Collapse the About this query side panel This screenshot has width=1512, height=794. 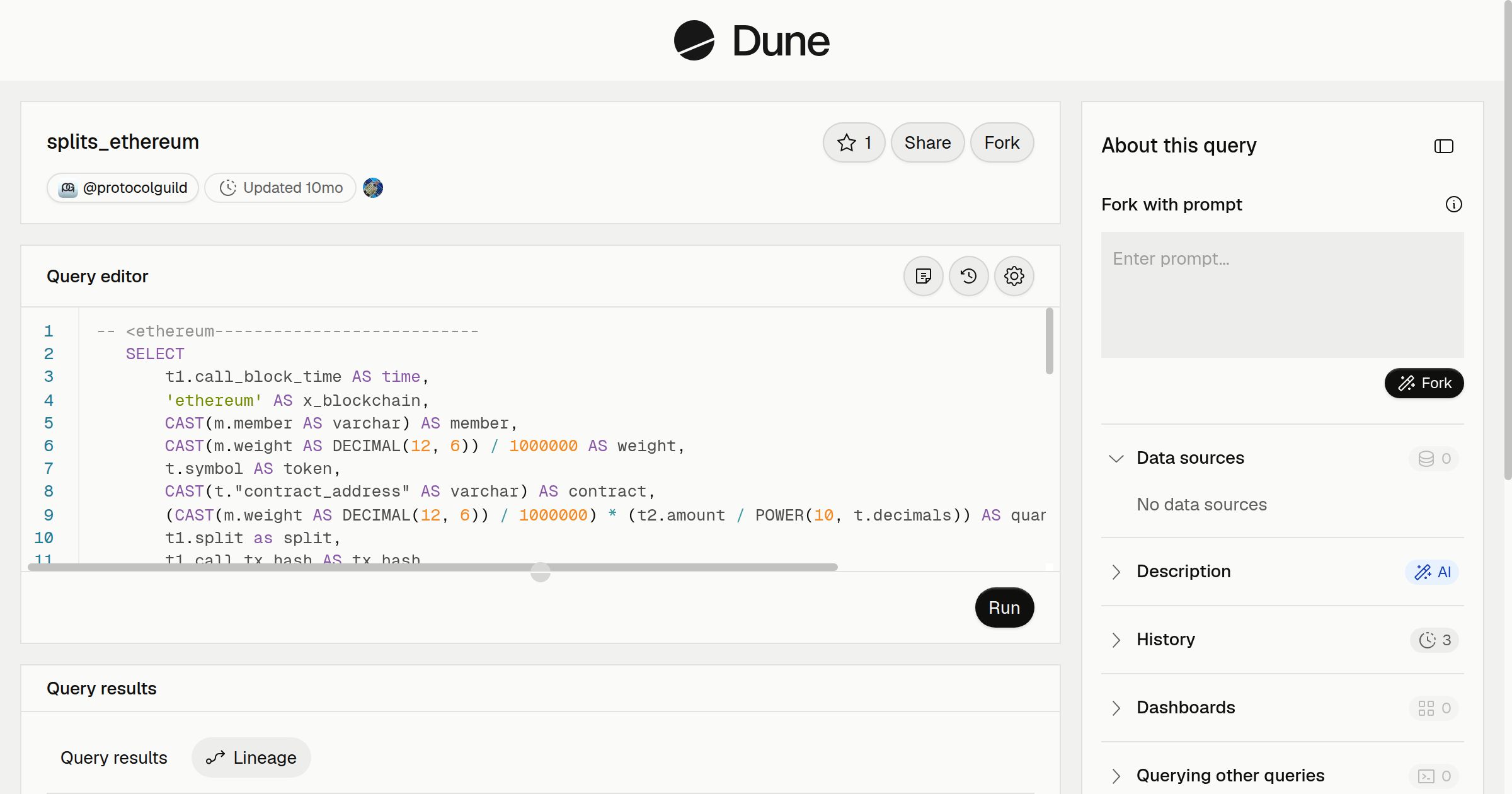pos(1444,146)
